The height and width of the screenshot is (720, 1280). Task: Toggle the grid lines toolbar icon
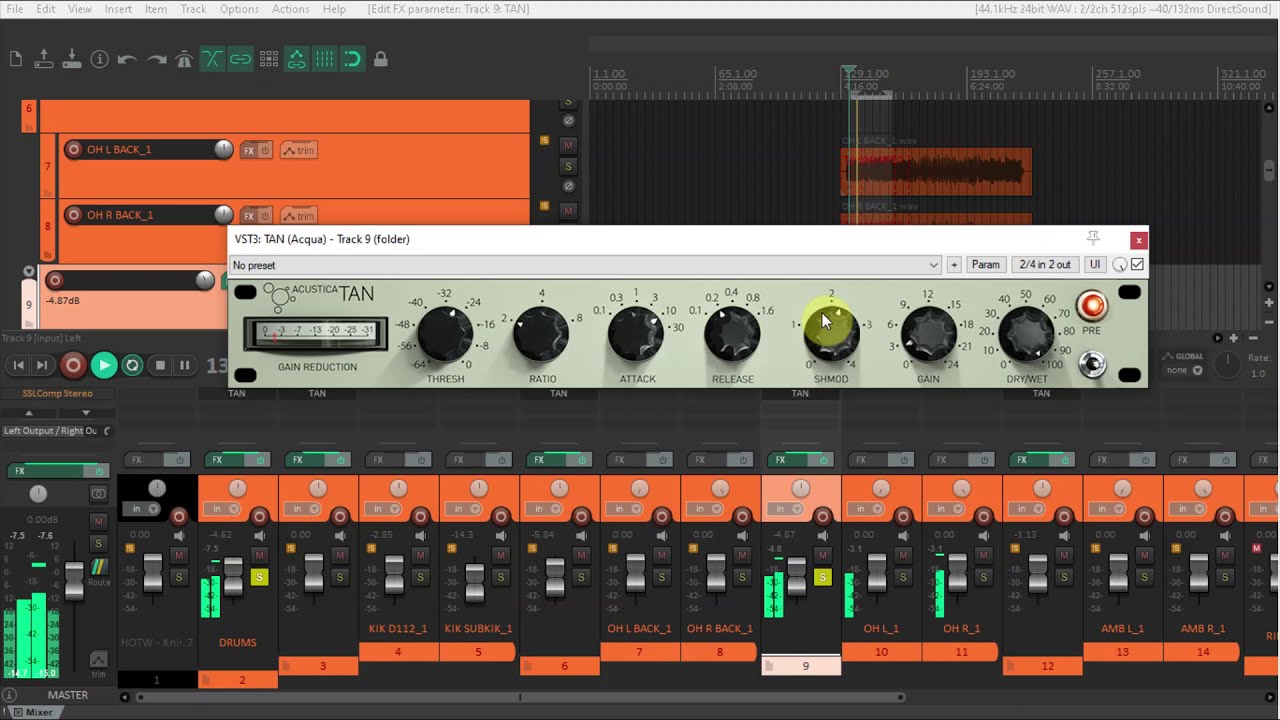325,60
